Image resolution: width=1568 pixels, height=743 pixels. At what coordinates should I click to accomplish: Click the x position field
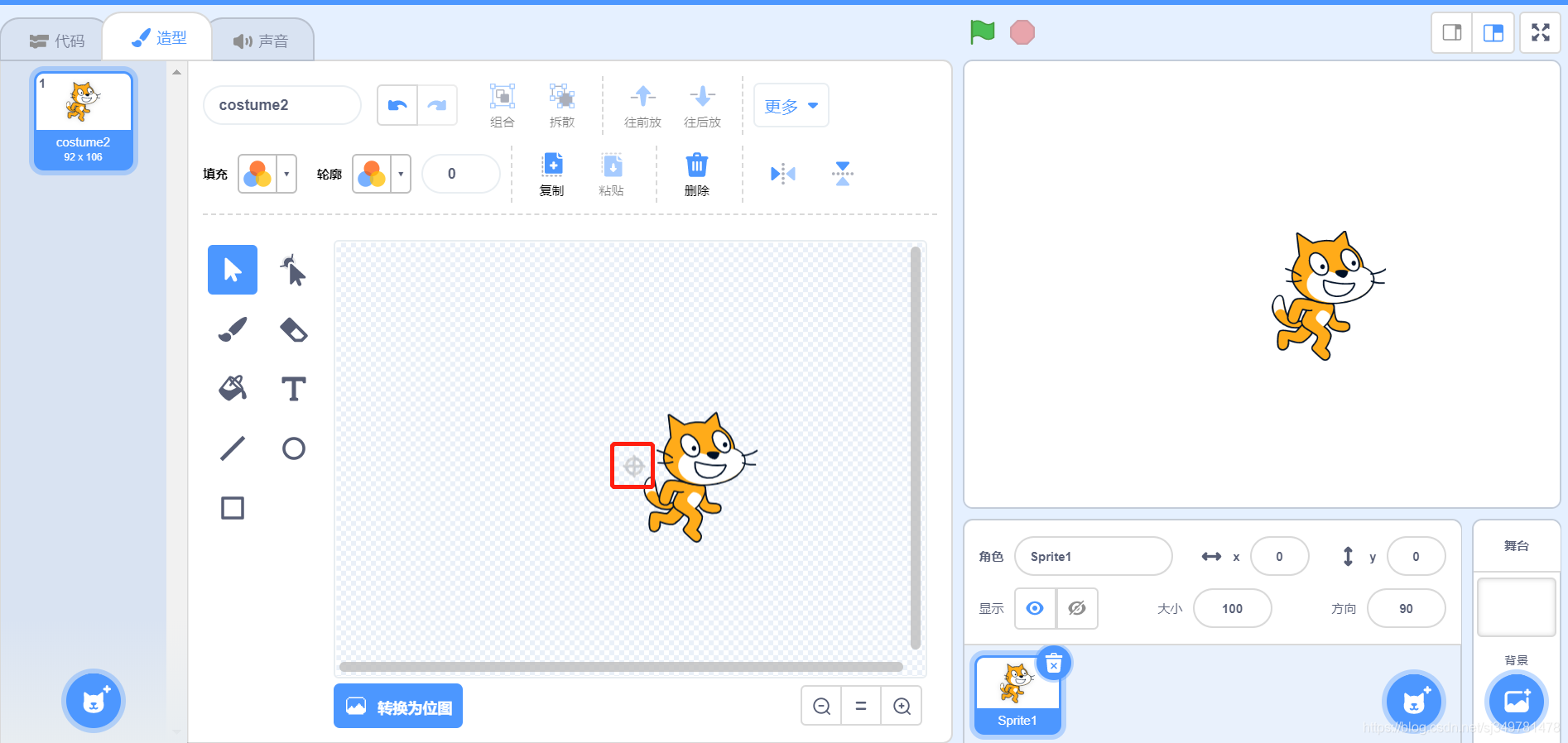[x=1280, y=556]
